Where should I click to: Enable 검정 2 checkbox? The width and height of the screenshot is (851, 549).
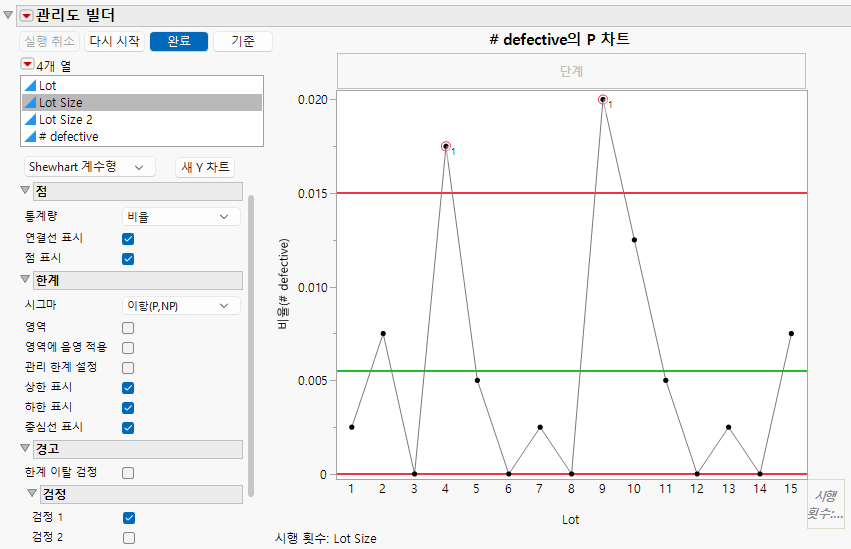129,538
